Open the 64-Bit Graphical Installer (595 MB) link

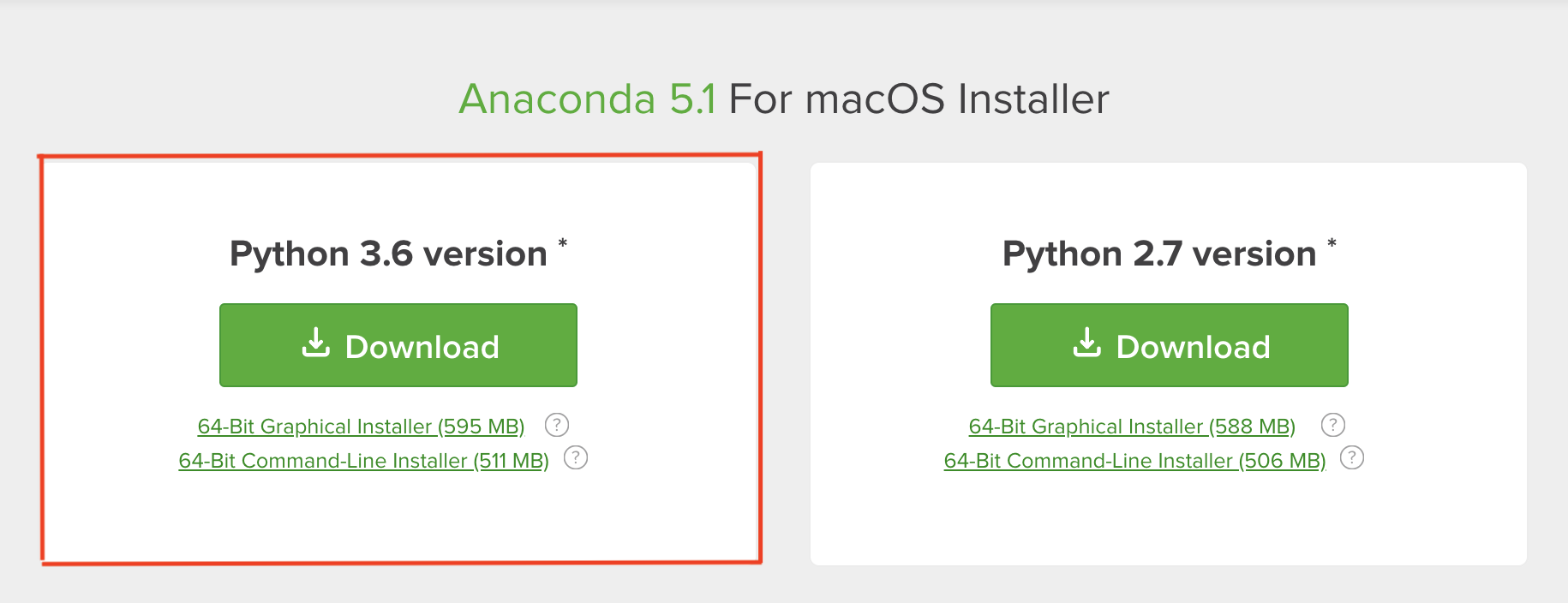pos(361,427)
